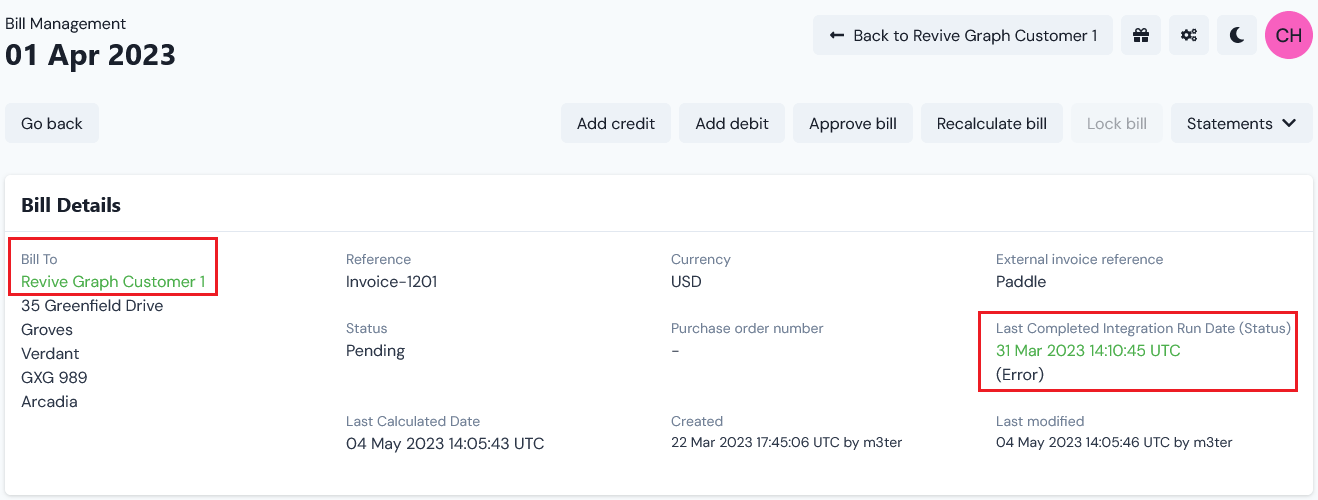Open the Statements menu
This screenshot has width=1318, height=500.
click(1242, 123)
